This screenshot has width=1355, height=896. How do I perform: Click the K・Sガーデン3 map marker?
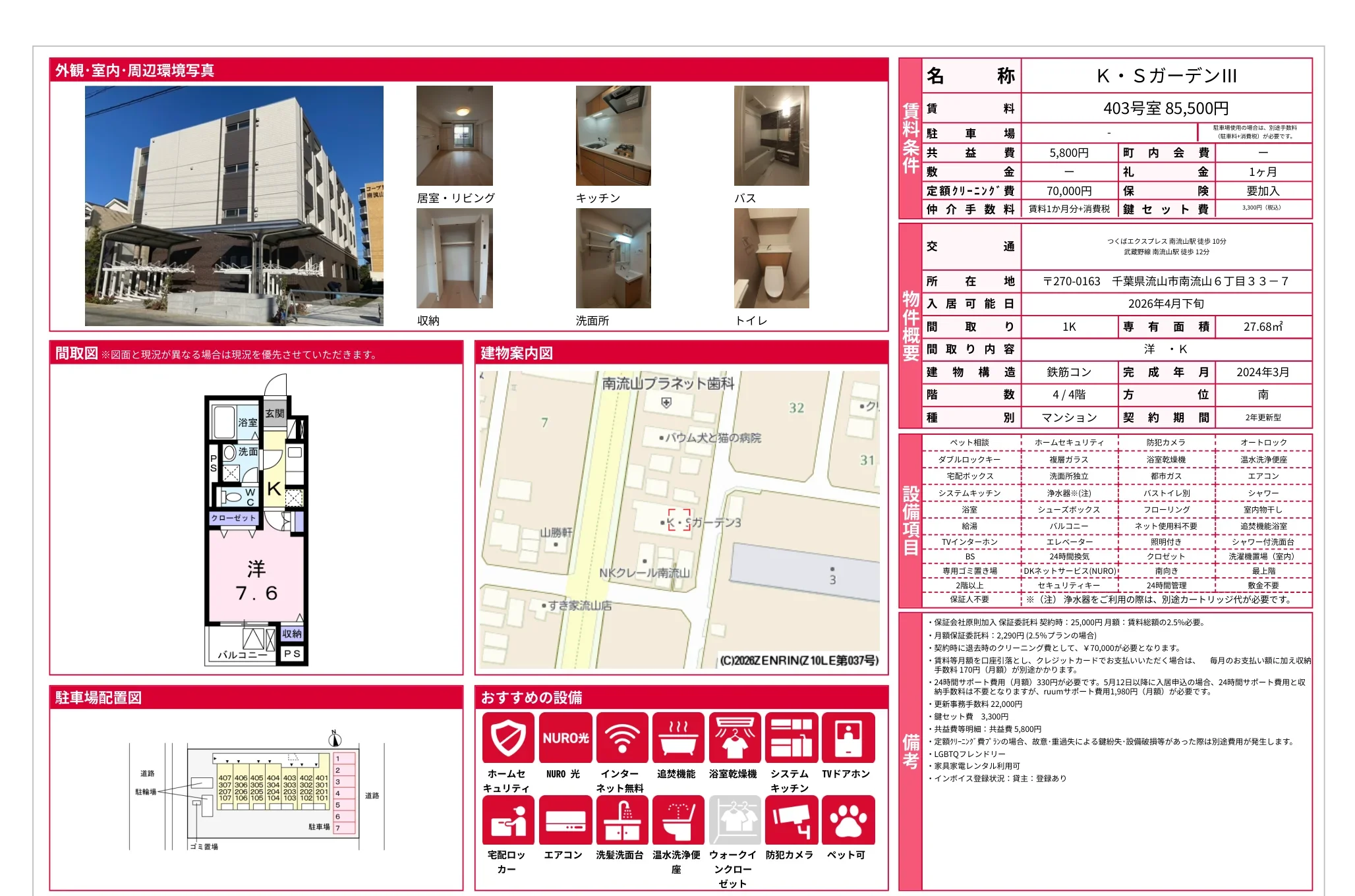point(679,520)
